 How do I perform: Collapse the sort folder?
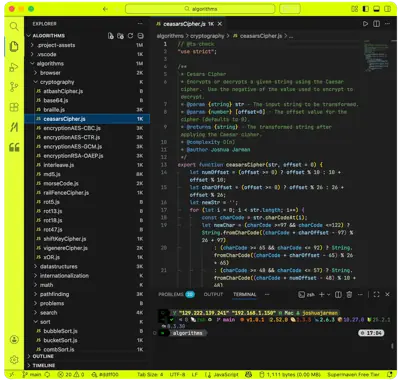click(87, 322)
